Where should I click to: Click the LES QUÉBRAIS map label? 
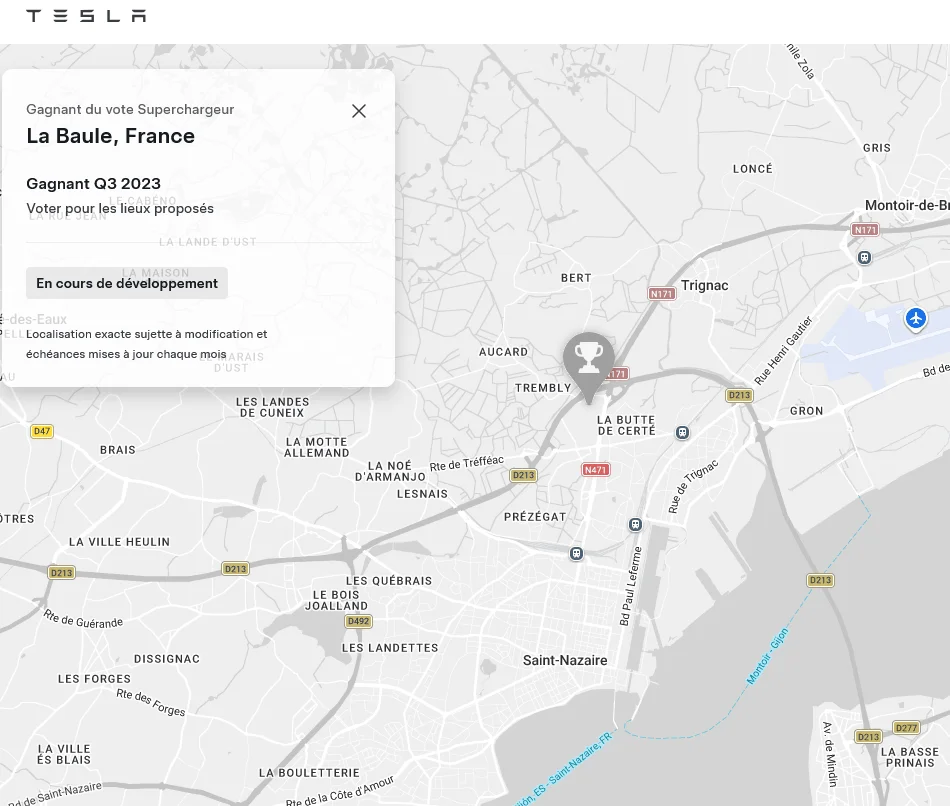389,581
